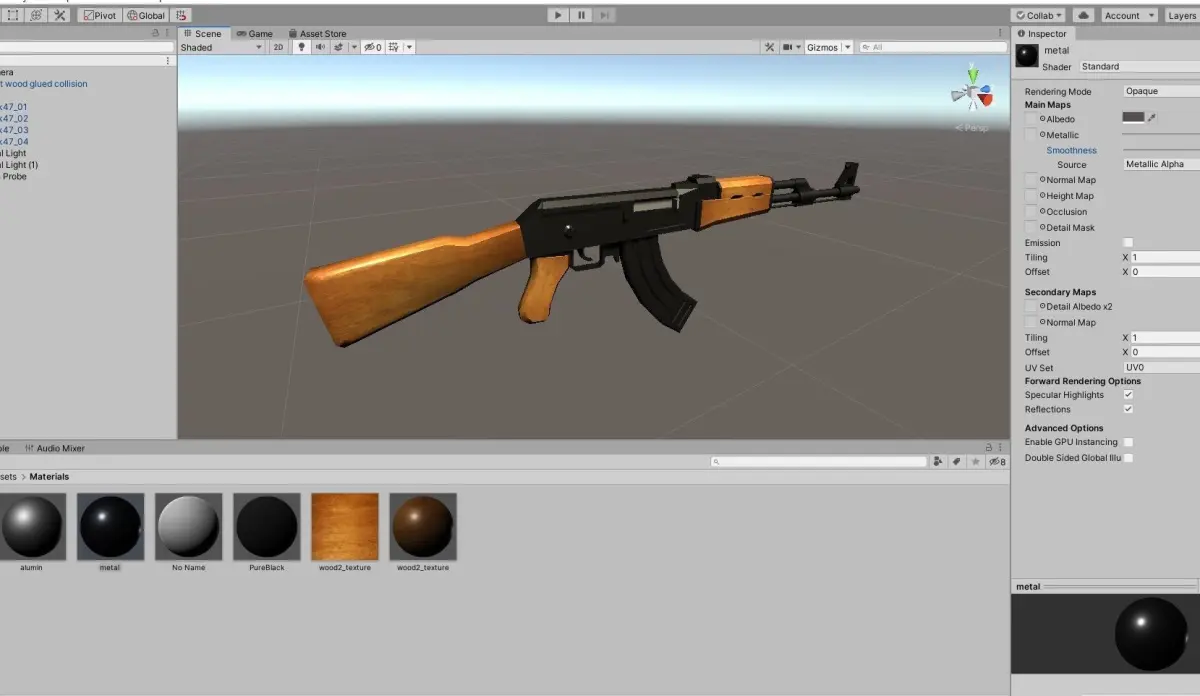Toggle the Gizmos button

pyautogui.click(x=823, y=47)
